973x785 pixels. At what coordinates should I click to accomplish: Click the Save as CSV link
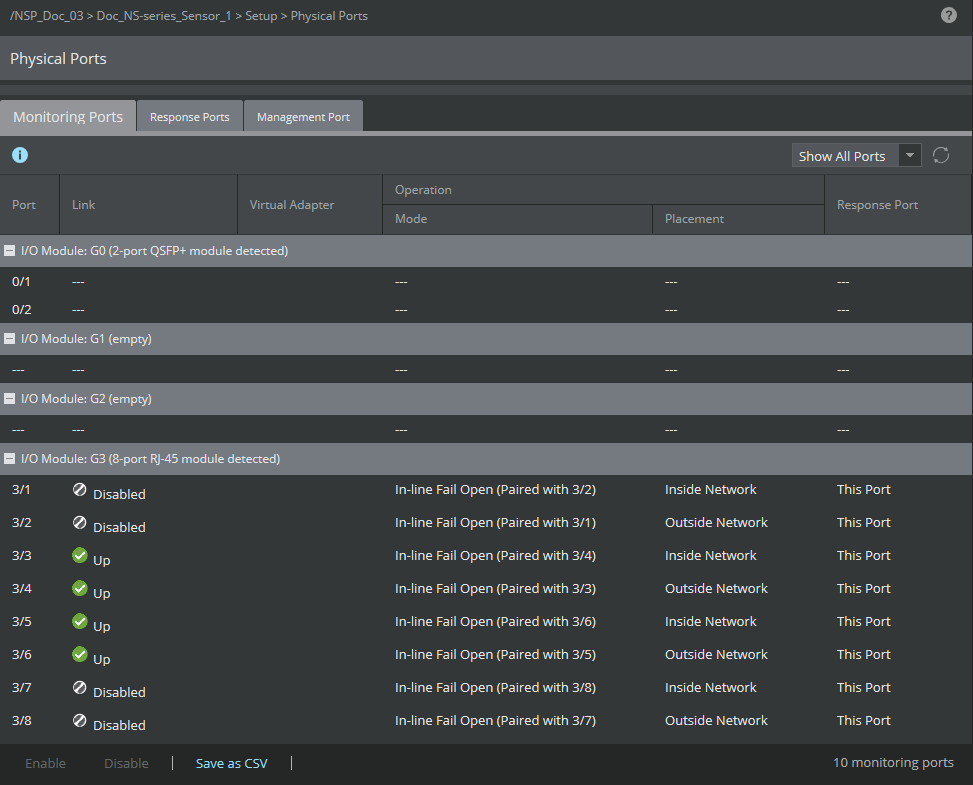(231, 763)
